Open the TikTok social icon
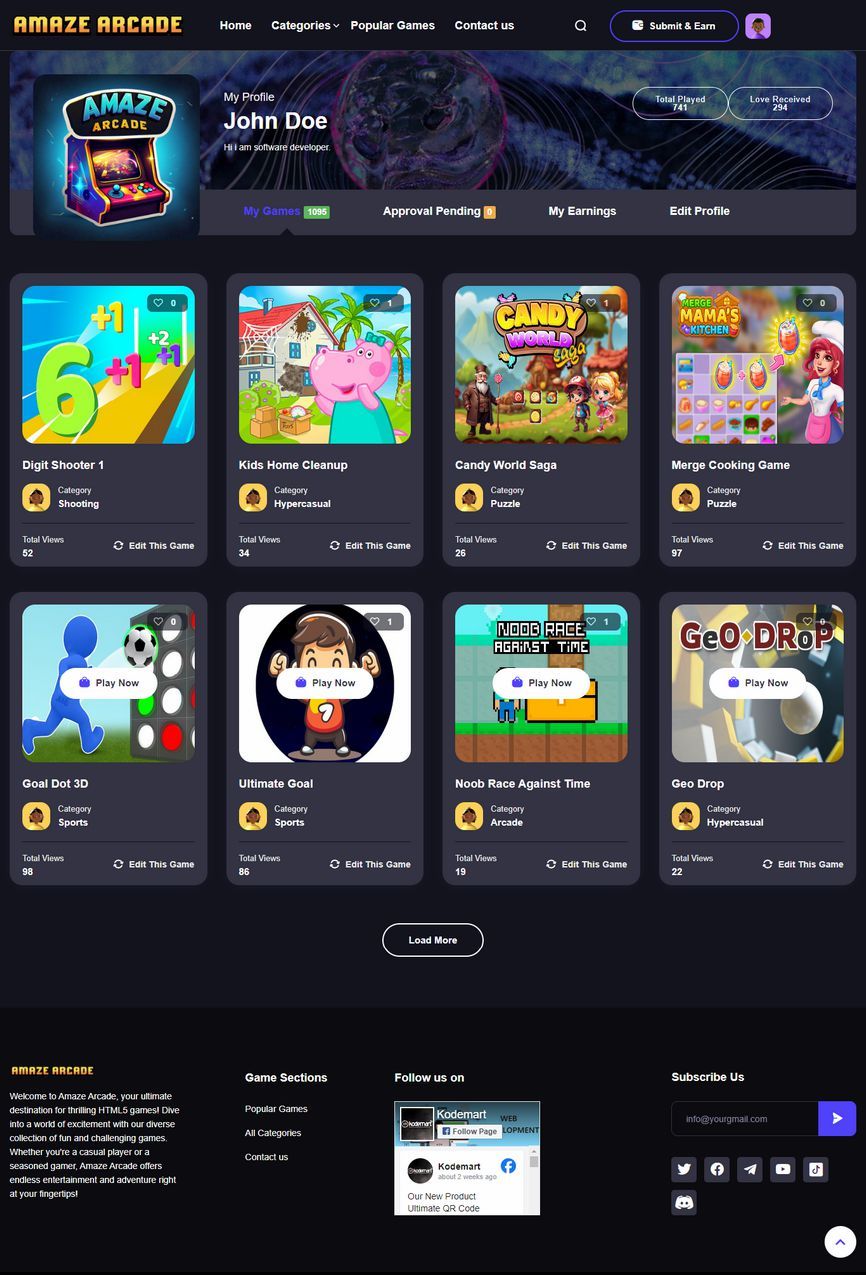This screenshot has height=1275, width=866. pyautogui.click(x=816, y=1169)
